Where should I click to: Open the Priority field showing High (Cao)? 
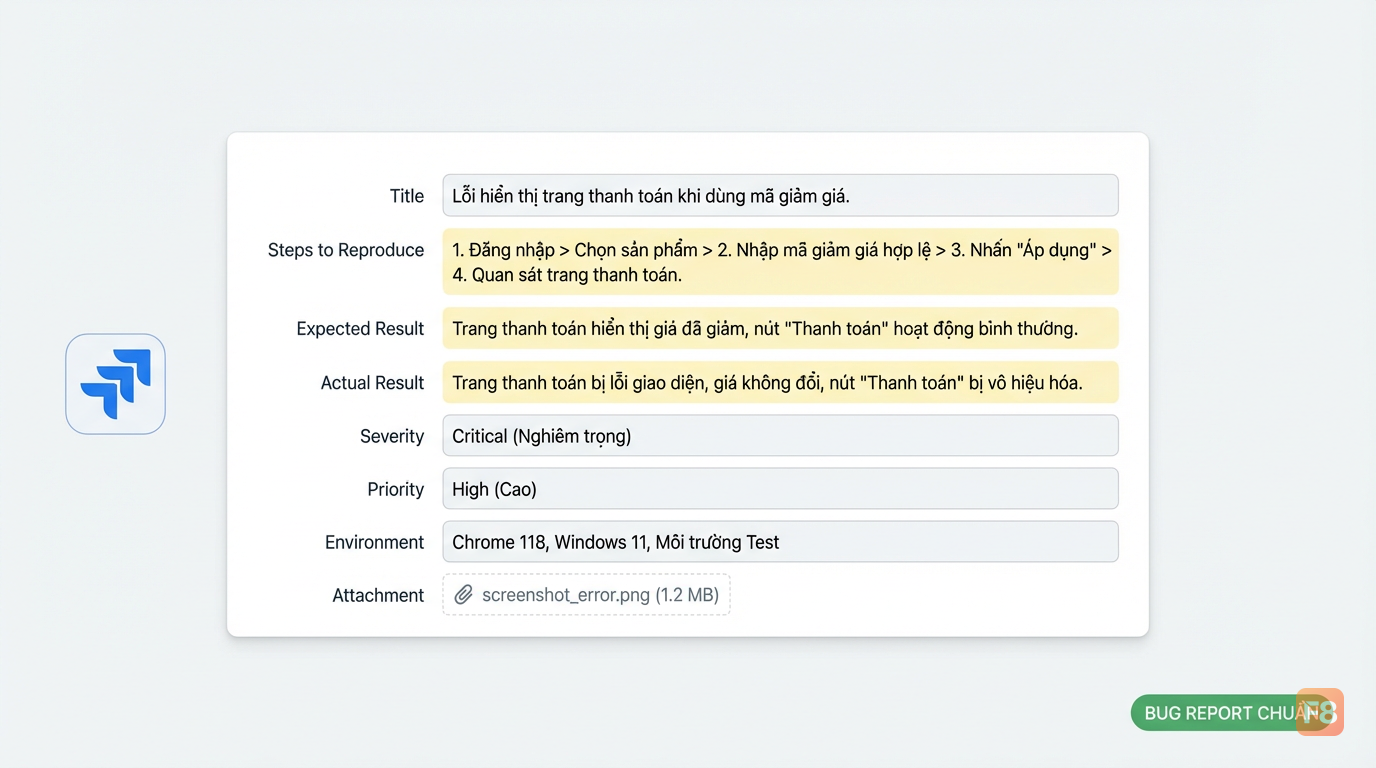point(780,489)
